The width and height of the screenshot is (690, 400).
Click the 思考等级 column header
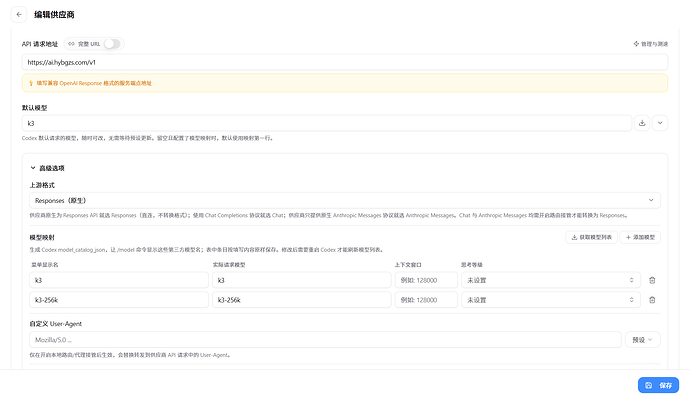472,265
